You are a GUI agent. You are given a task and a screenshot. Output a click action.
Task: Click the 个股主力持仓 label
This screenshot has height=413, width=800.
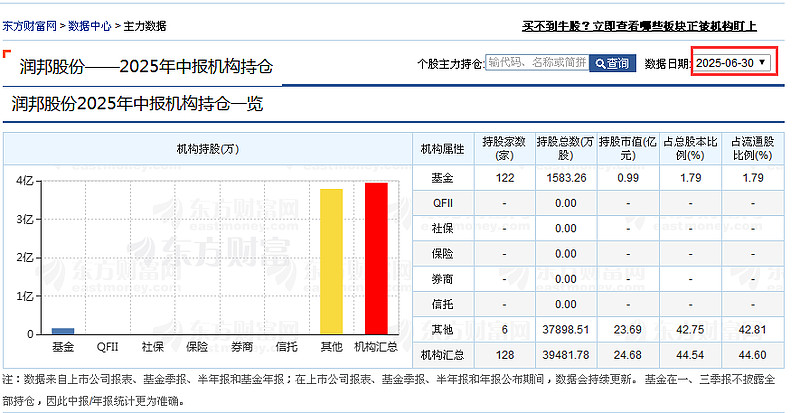450,64
